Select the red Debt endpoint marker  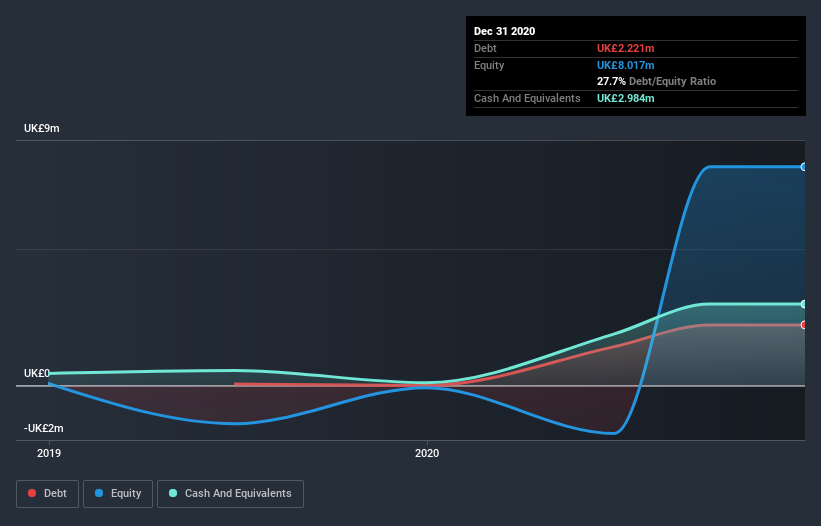tap(804, 325)
